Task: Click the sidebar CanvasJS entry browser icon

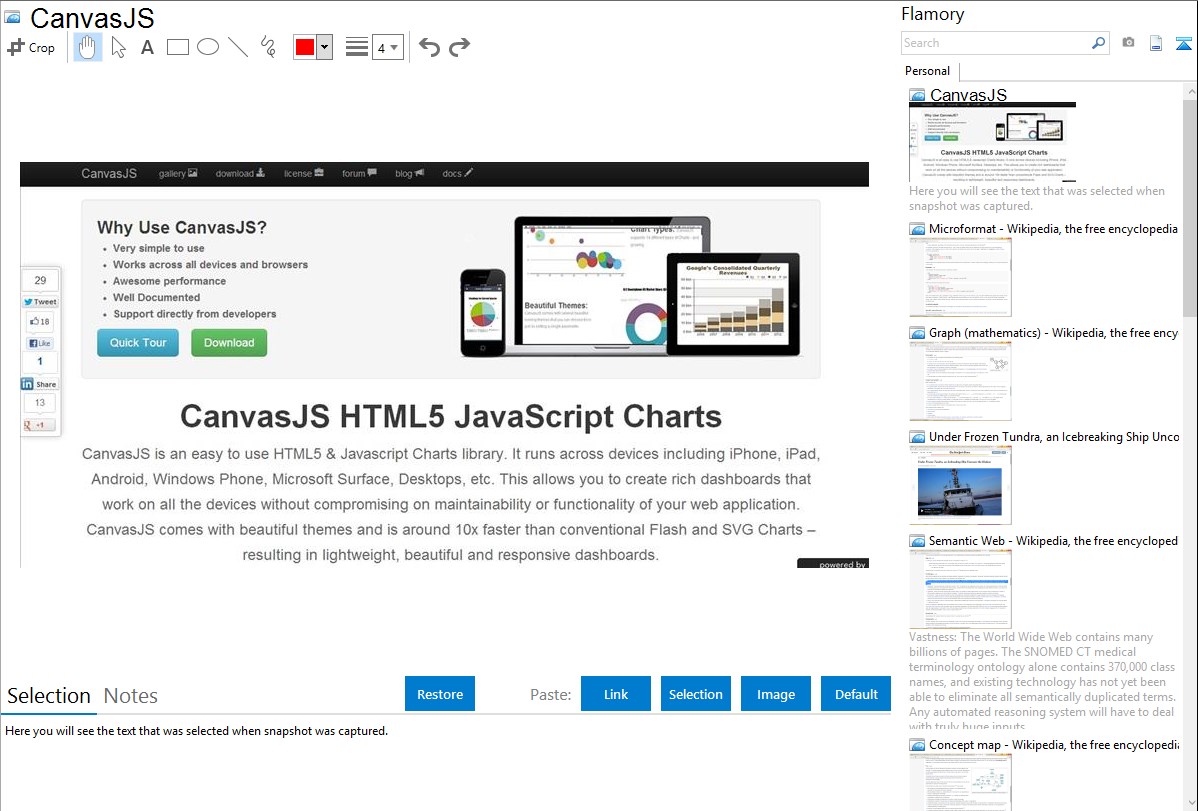Action: pyautogui.click(x=917, y=95)
